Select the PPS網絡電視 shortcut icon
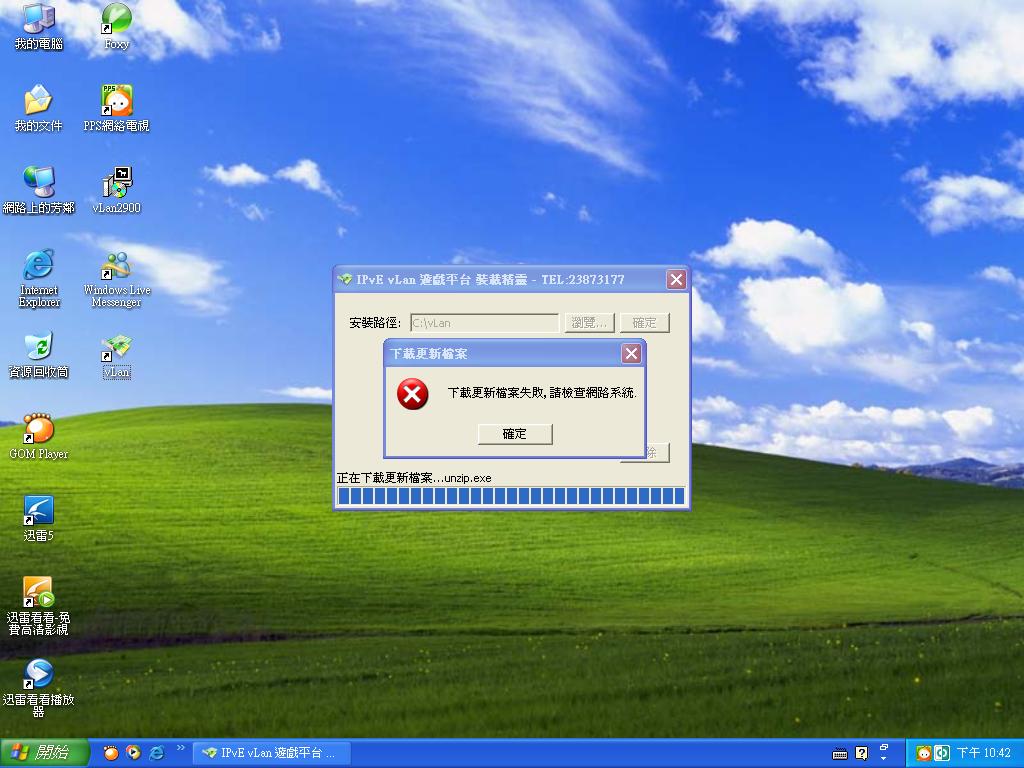Viewport: 1024px width, 768px height. pyautogui.click(x=116, y=108)
